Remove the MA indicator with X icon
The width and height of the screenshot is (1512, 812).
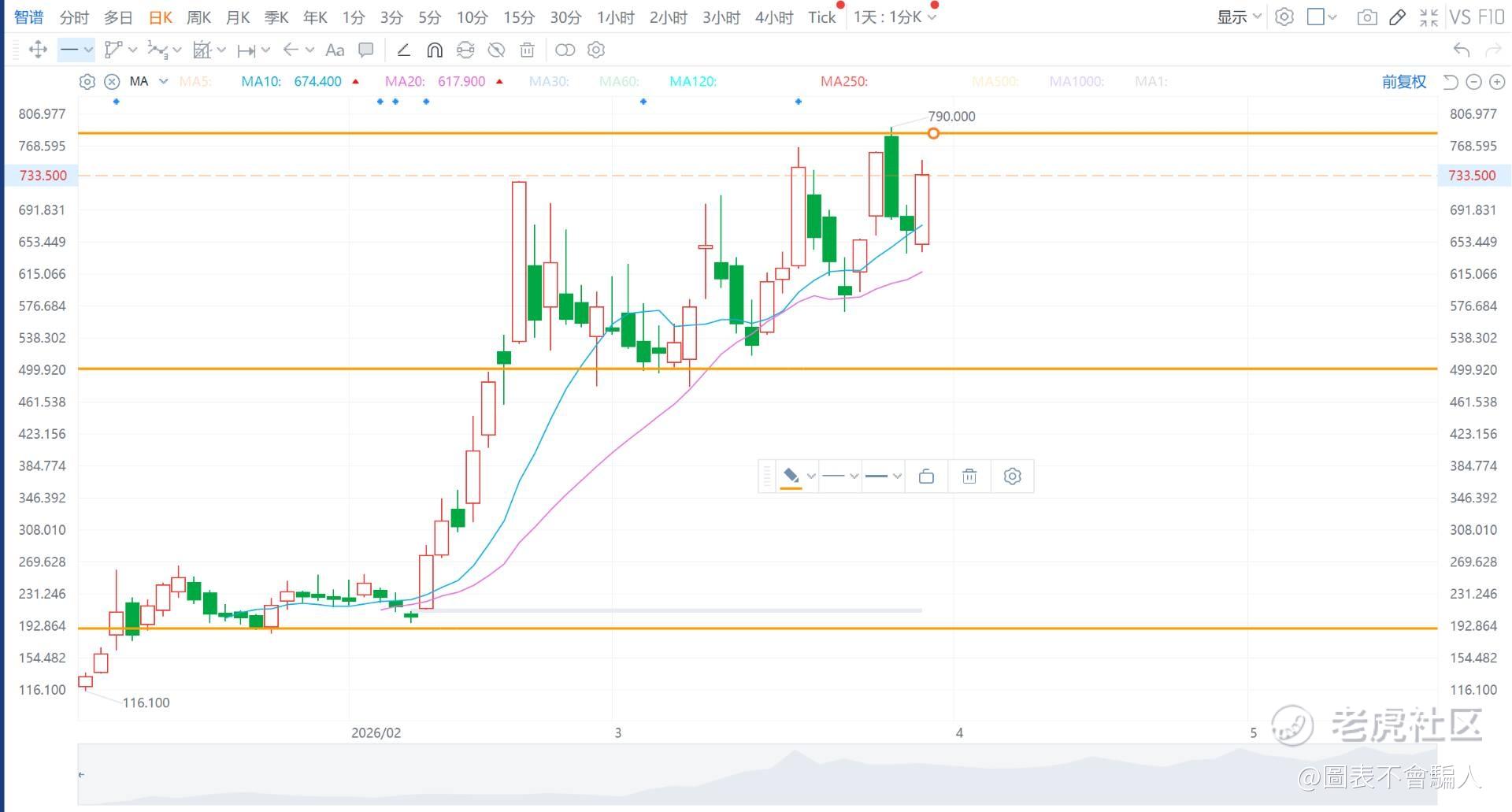tap(112, 81)
